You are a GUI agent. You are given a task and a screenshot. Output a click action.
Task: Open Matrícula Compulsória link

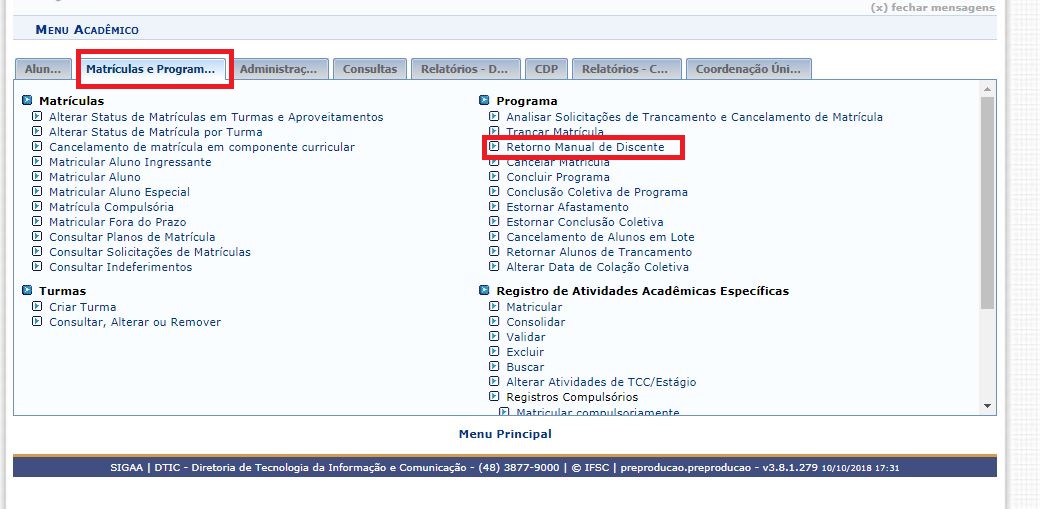pyautogui.click(x=111, y=207)
